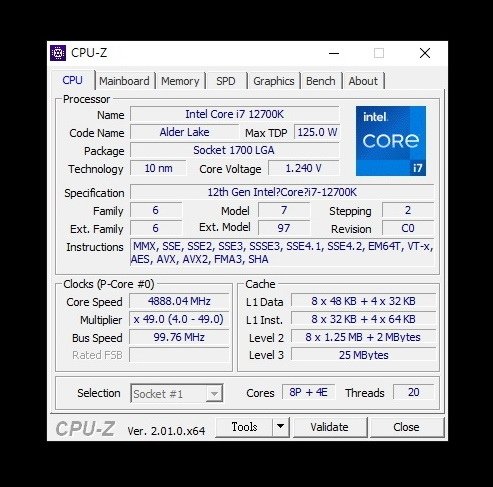Click the Intel Core i7 logo badge
This screenshot has width=493, height=487.
pos(391,141)
